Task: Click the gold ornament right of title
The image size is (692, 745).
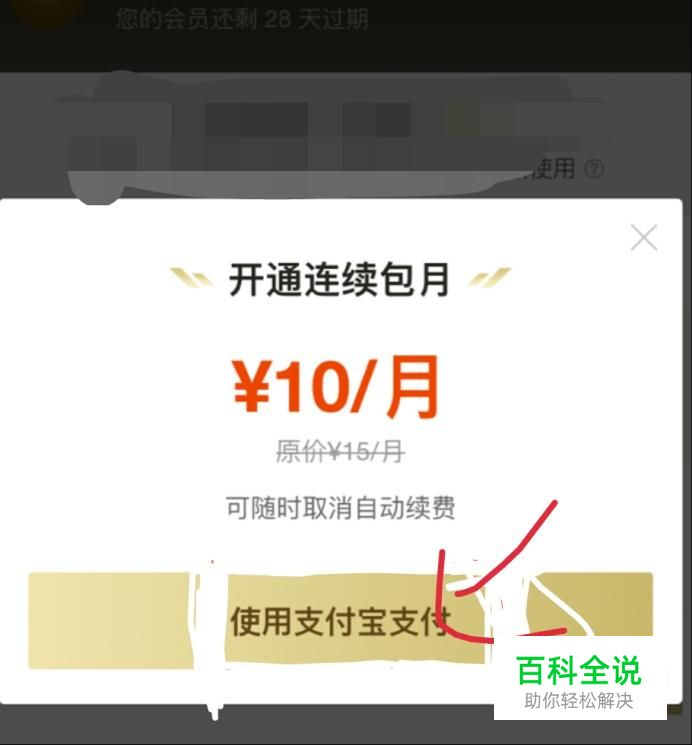Action: (489, 277)
